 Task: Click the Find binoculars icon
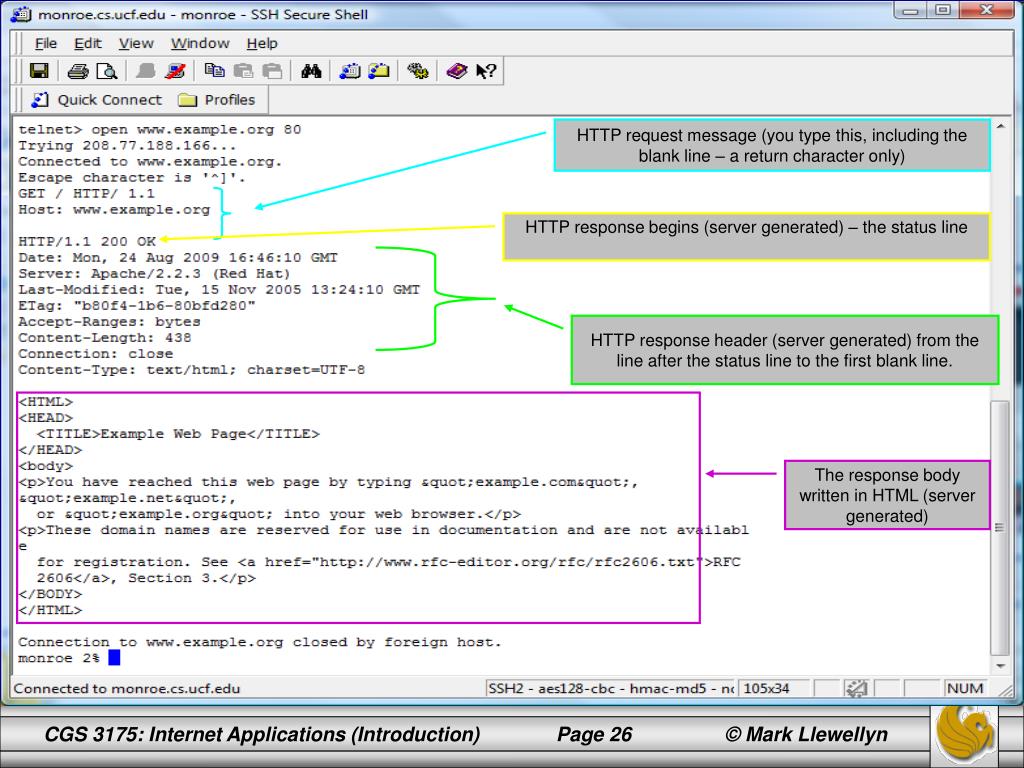(311, 71)
